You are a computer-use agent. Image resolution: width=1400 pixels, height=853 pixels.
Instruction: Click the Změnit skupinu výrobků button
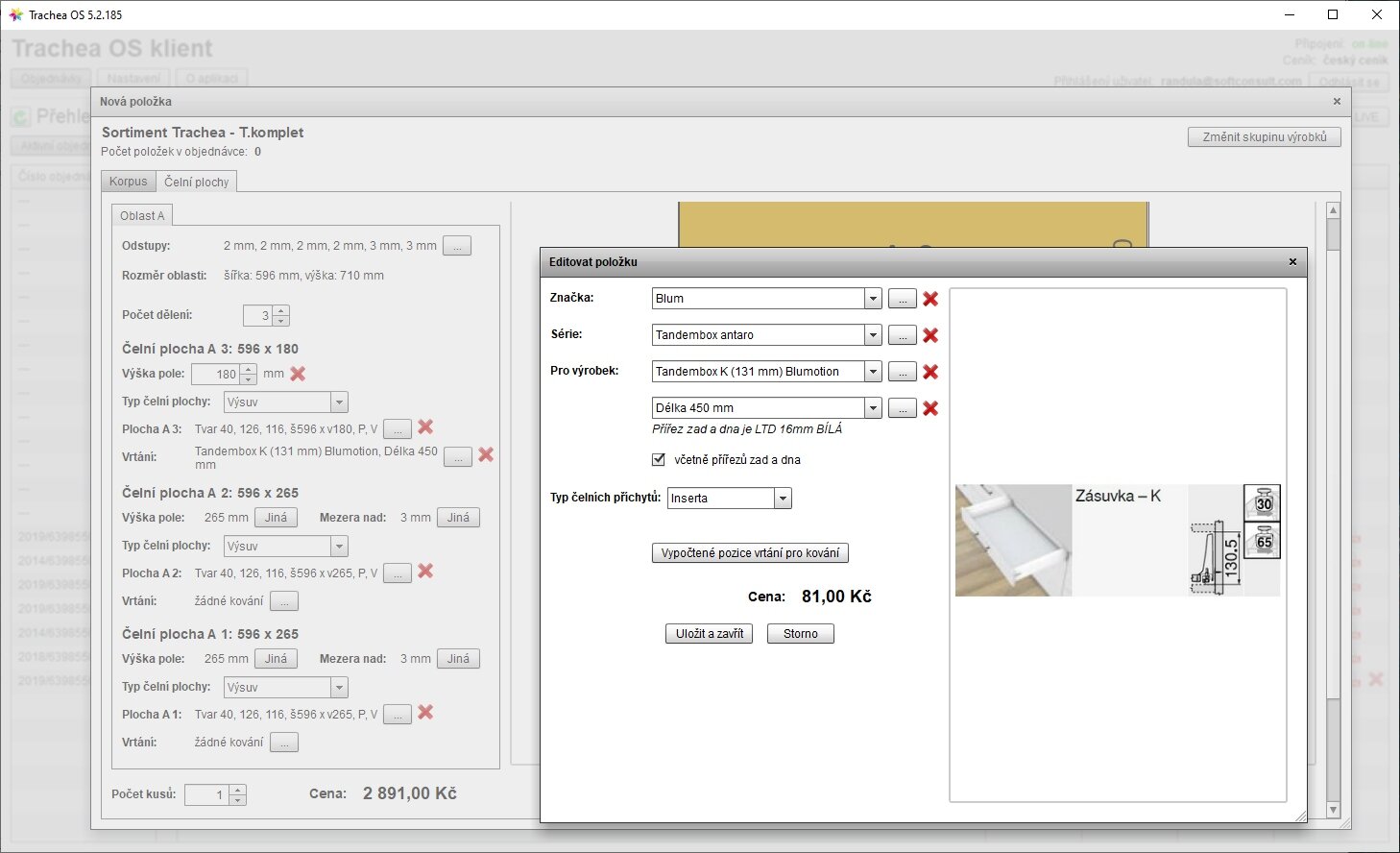1264,137
